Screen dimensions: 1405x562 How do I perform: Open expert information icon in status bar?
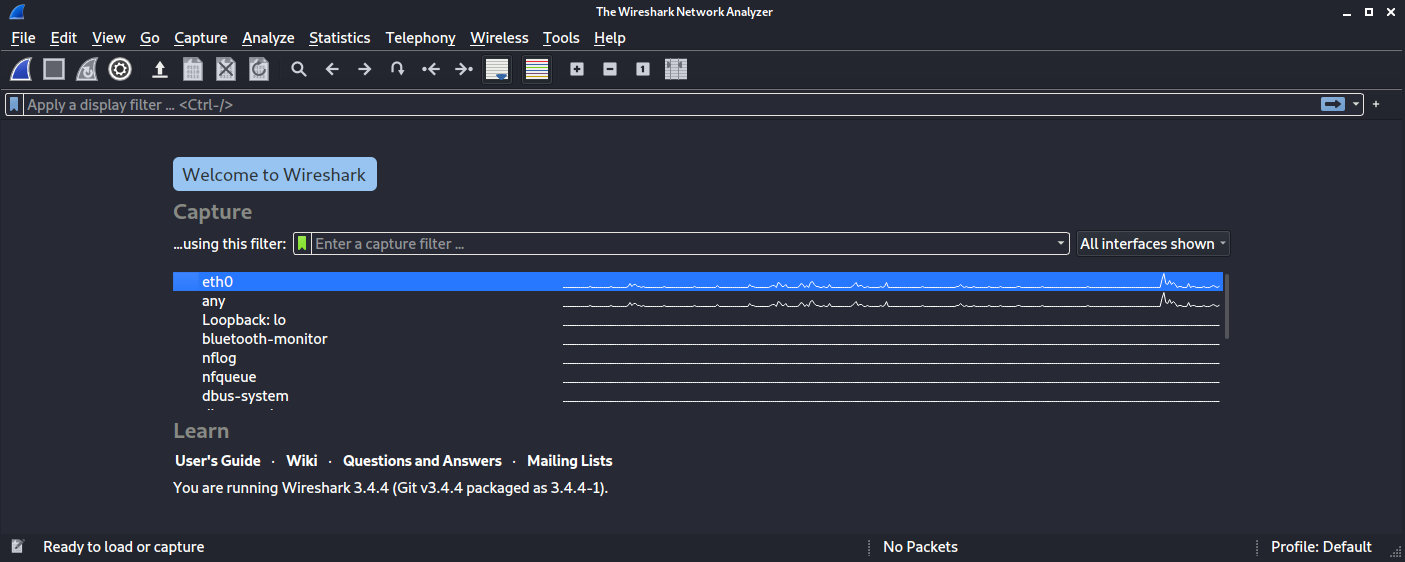pyautogui.click(x=17, y=547)
